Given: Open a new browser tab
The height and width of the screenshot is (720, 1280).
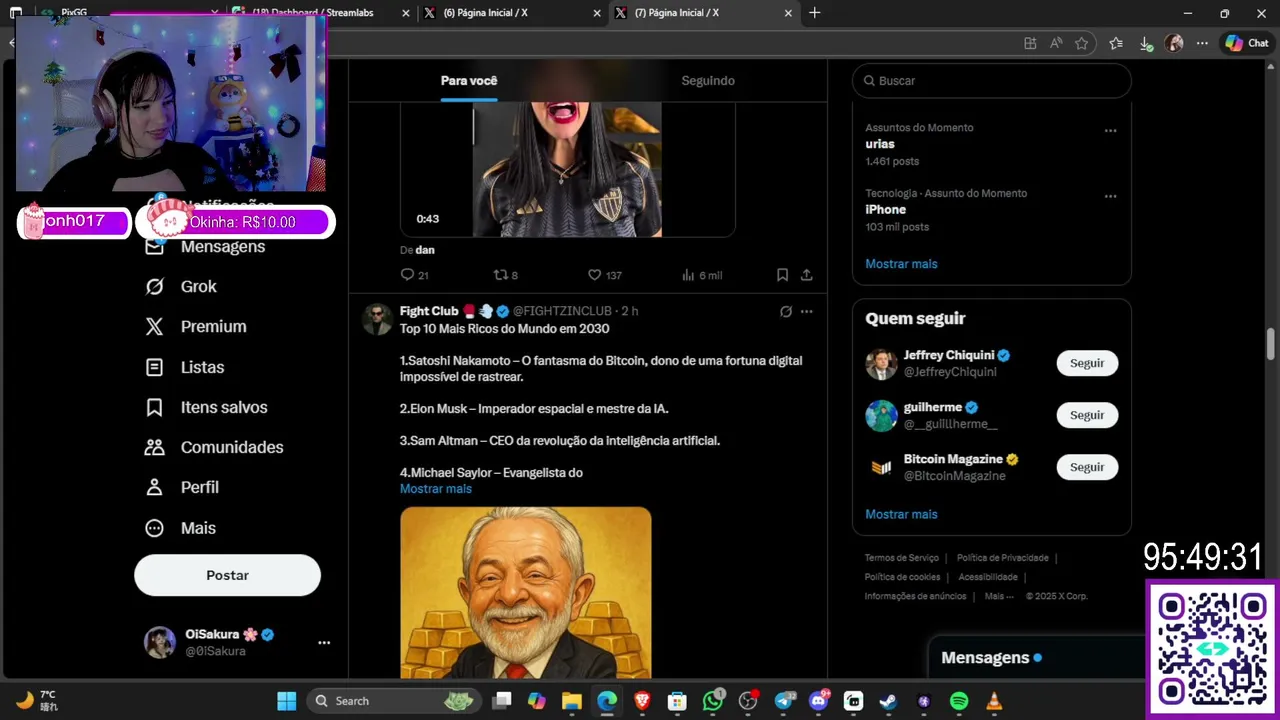Looking at the screenshot, I should coord(815,13).
